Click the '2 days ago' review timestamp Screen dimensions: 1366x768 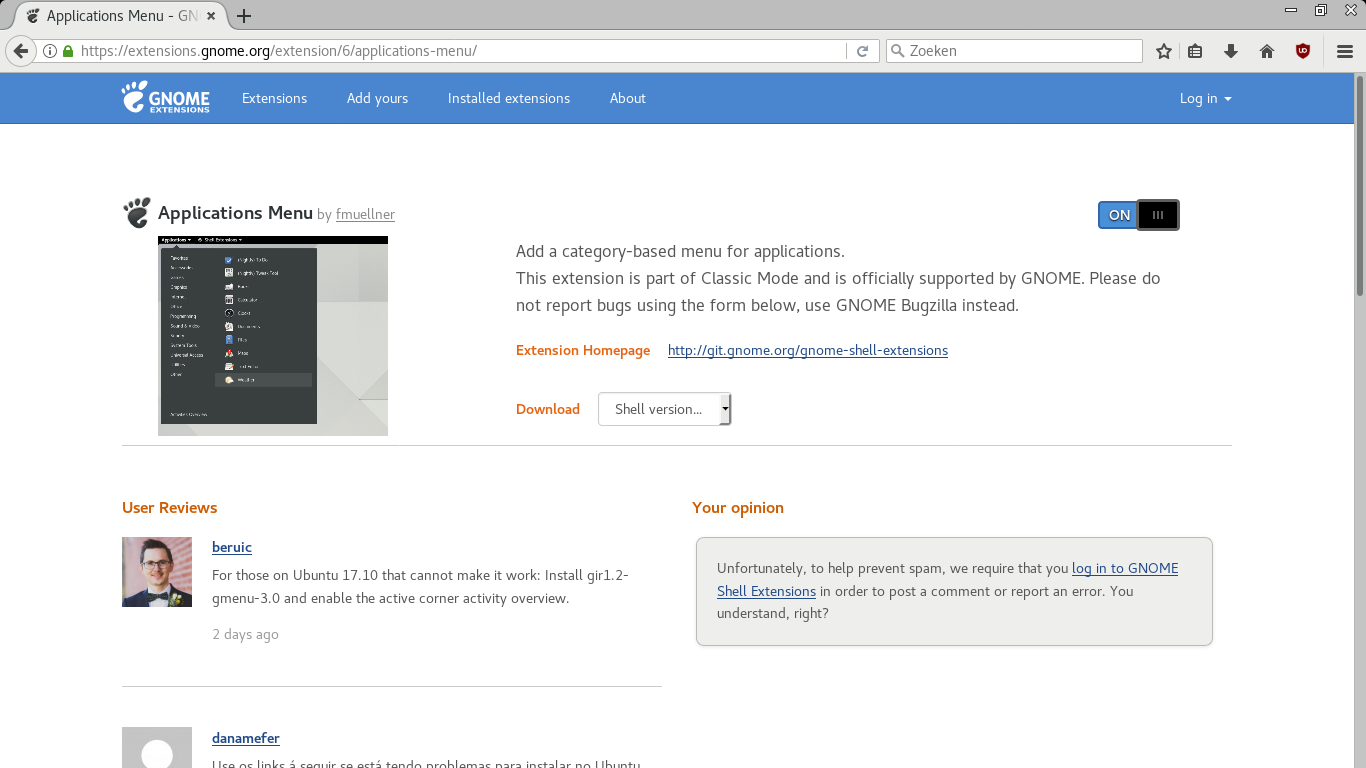[x=245, y=634]
